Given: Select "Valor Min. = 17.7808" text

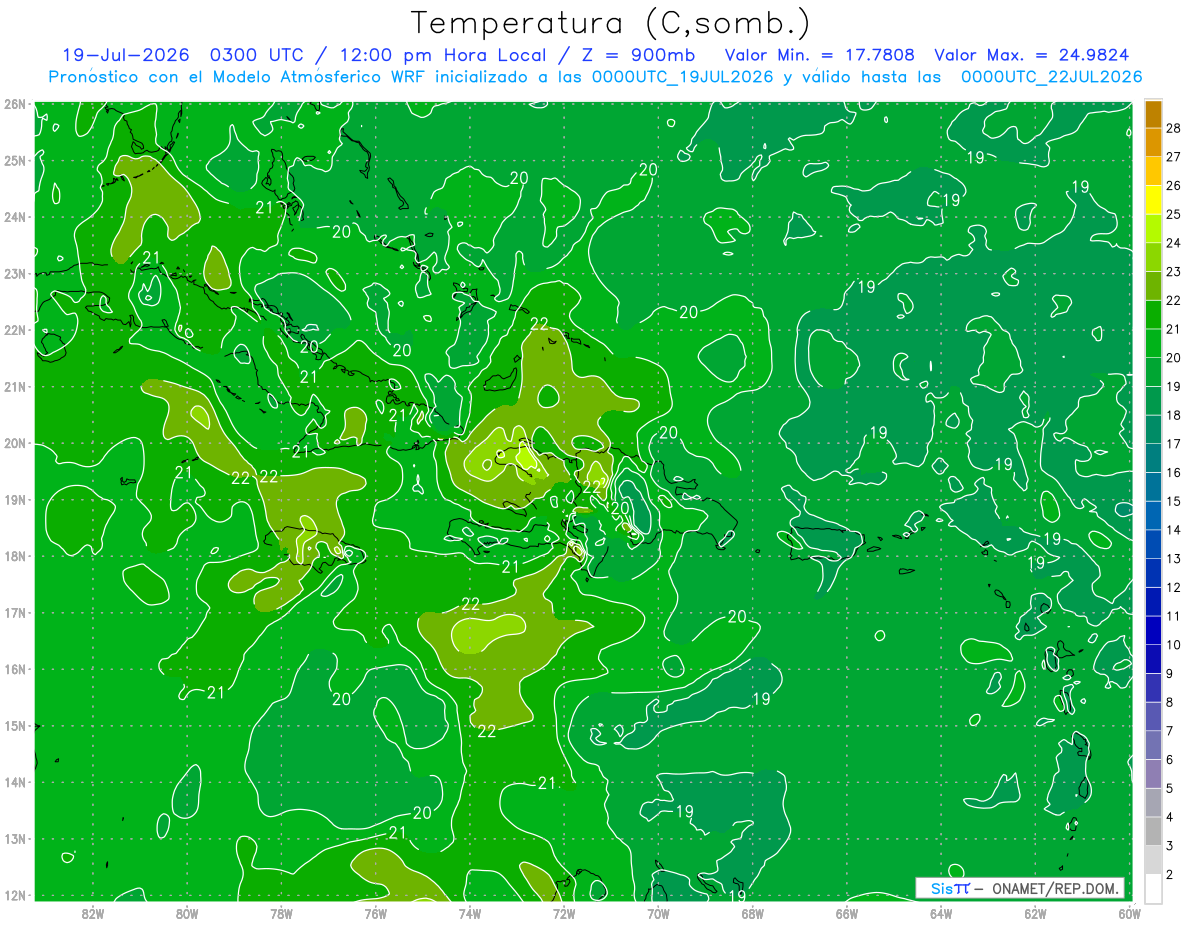Looking at the screenshot, I should click(820, 55).
